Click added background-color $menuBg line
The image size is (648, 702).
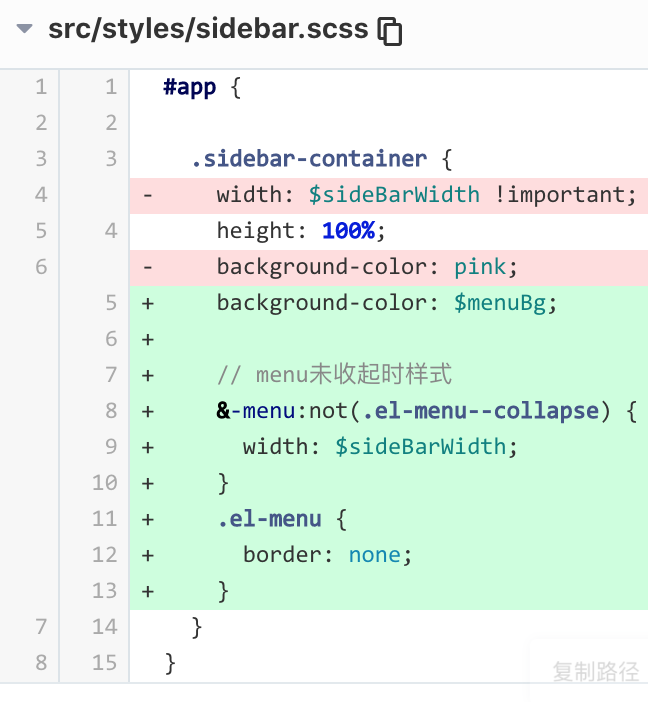pos(389,303)
